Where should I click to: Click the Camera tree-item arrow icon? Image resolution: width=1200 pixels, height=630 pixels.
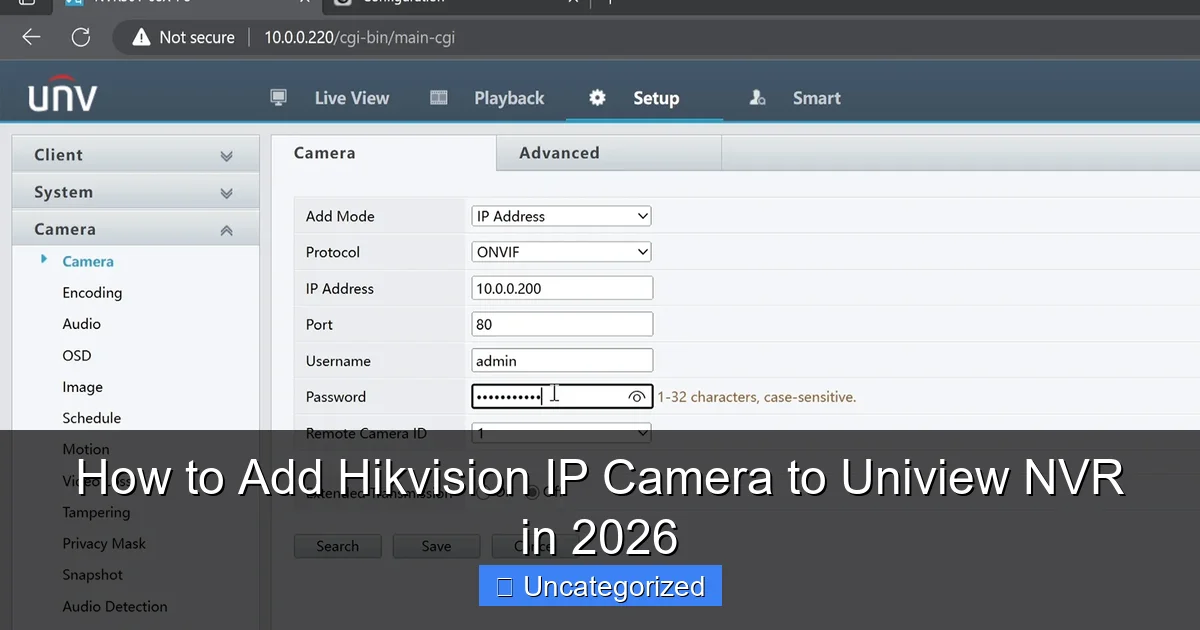click(x=42, y=261)
